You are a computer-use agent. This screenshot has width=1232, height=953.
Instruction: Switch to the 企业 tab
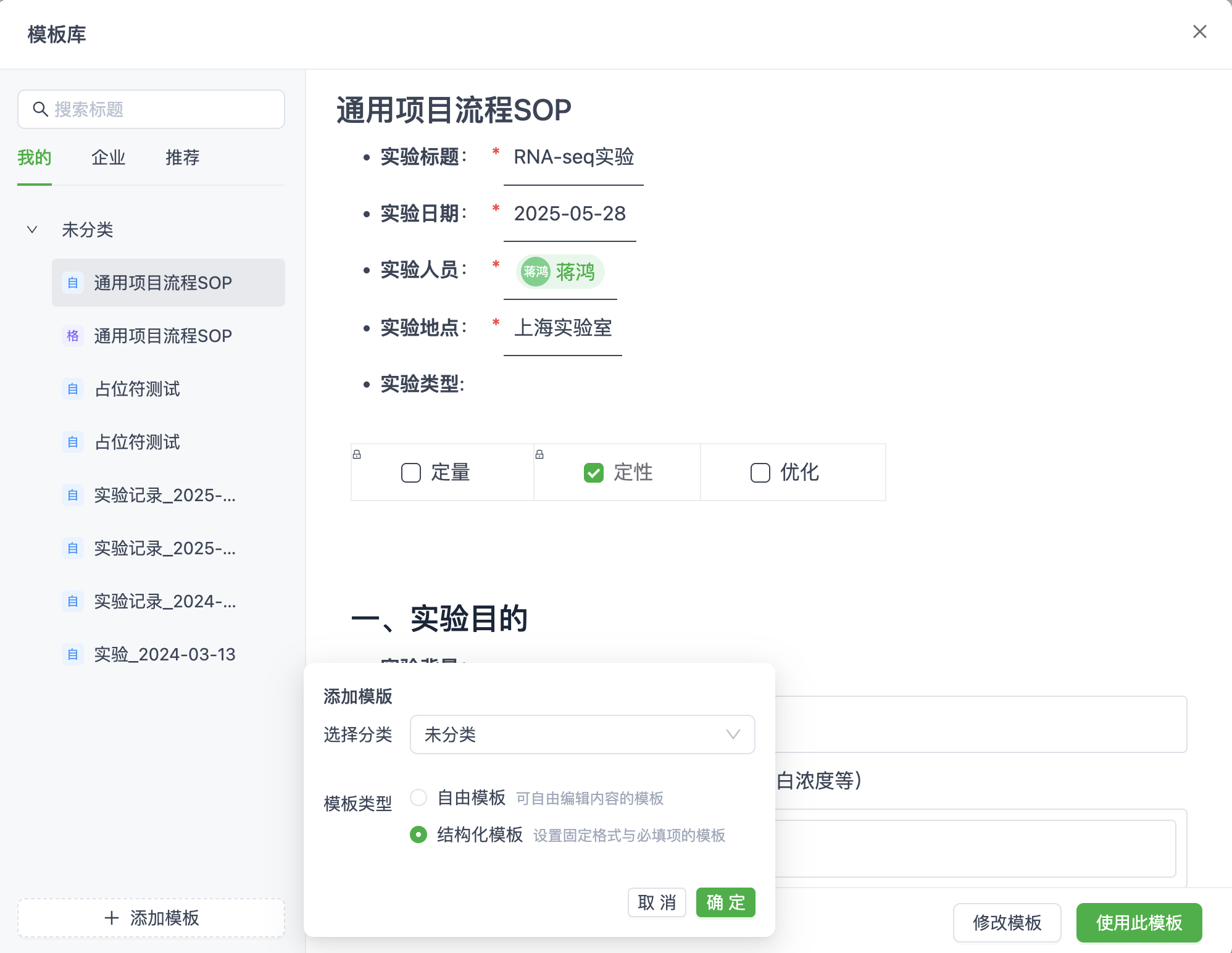108,158
